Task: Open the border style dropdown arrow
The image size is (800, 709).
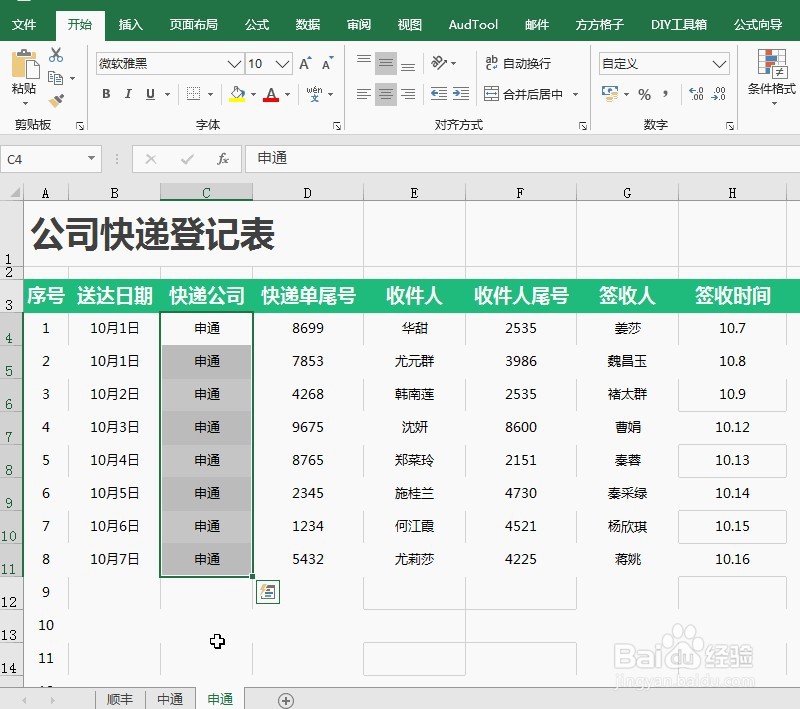Action: (x=210, y=95)
